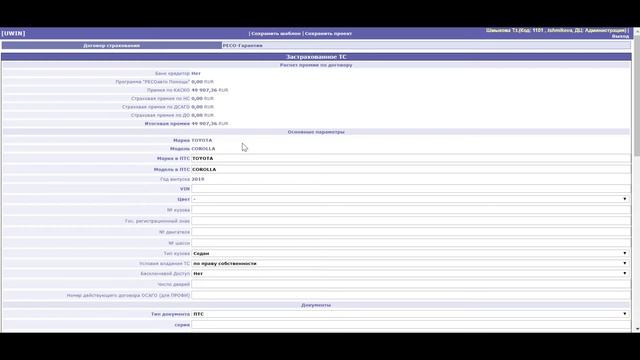This screenshot has width=640, height=360.
Task: Click the 'Банк кредитор' value Нет
Action: (196, 73)
